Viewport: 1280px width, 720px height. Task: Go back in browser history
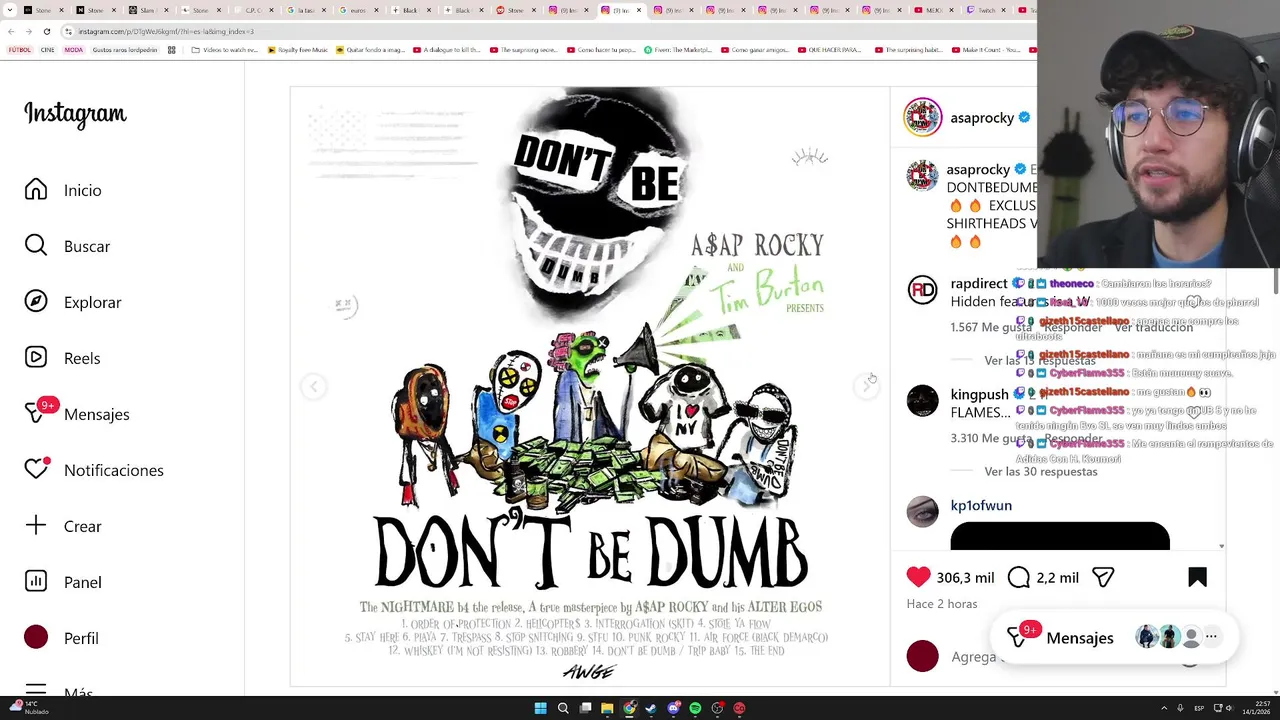[12, 31]
